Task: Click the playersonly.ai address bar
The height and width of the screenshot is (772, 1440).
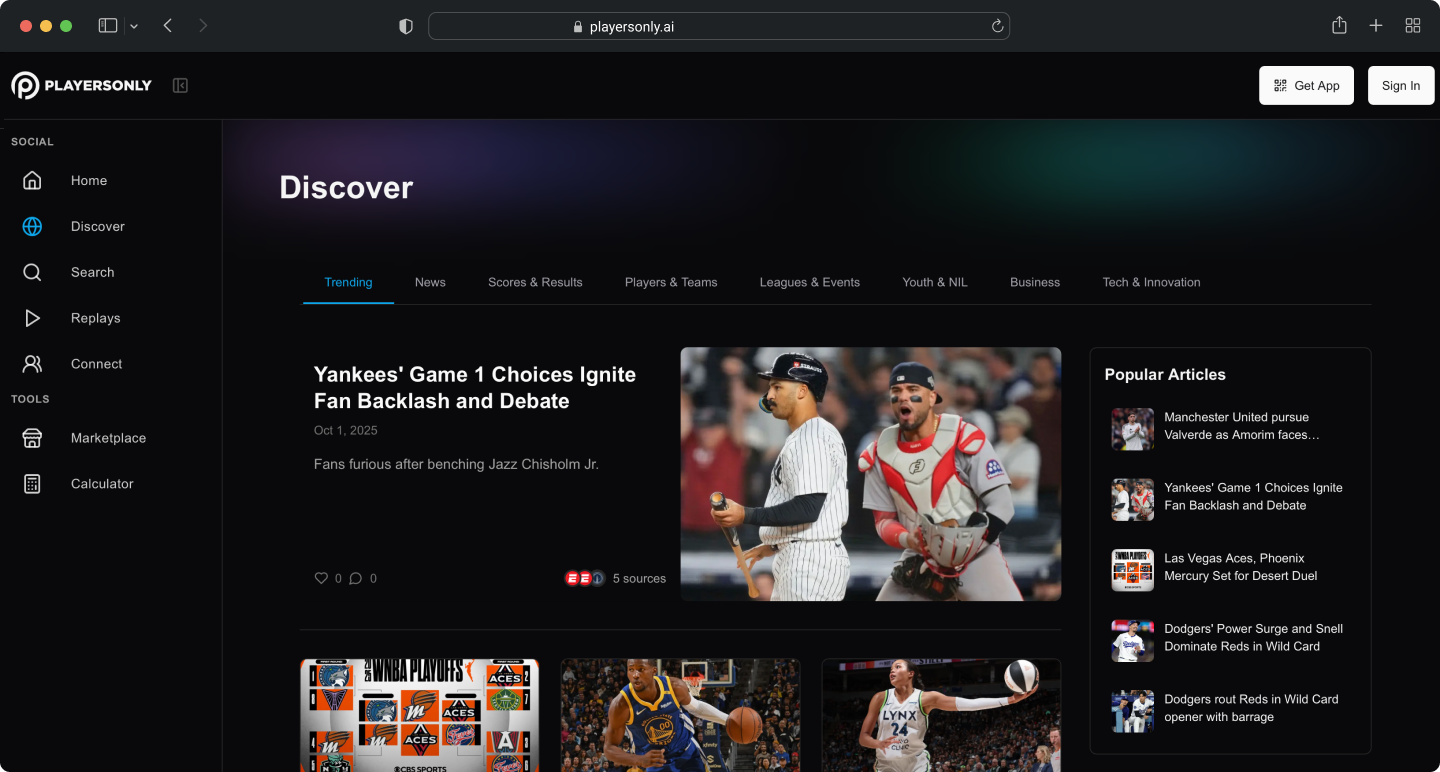Action: pyautogui.click(x=718, y=27)
